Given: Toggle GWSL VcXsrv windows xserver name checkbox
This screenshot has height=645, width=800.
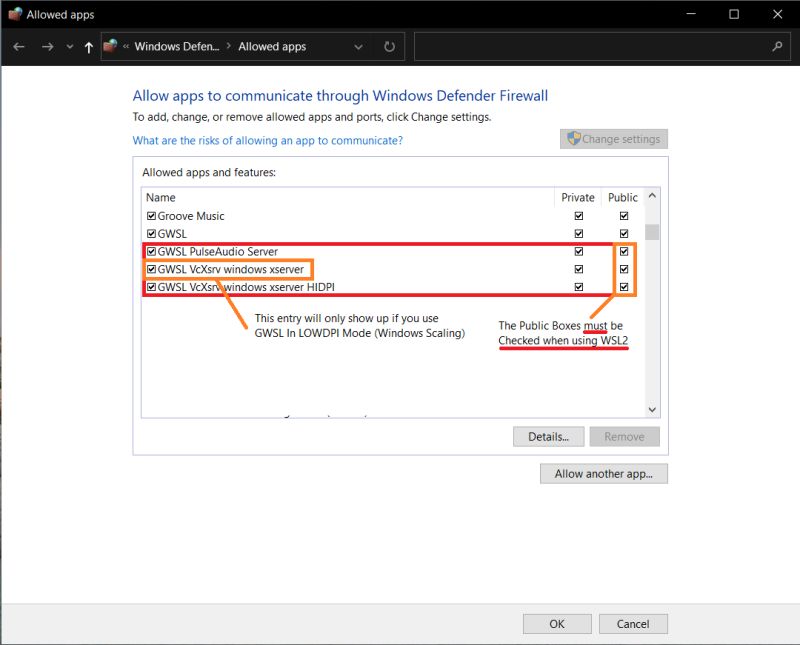Looking at the screenshot, I should pos(151,269).
